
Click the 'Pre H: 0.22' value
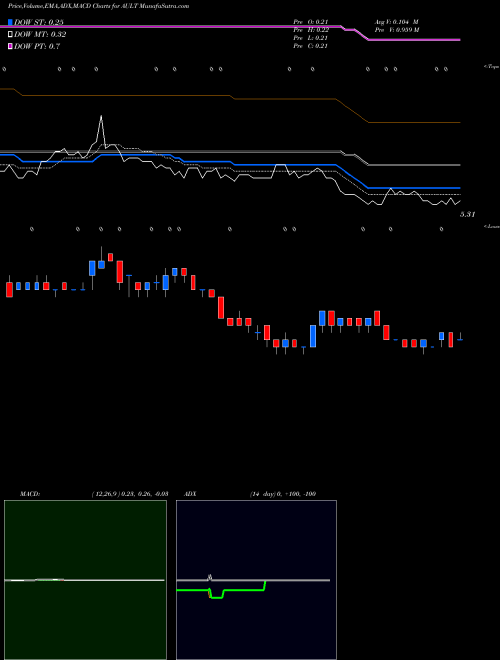click(311, 30)
